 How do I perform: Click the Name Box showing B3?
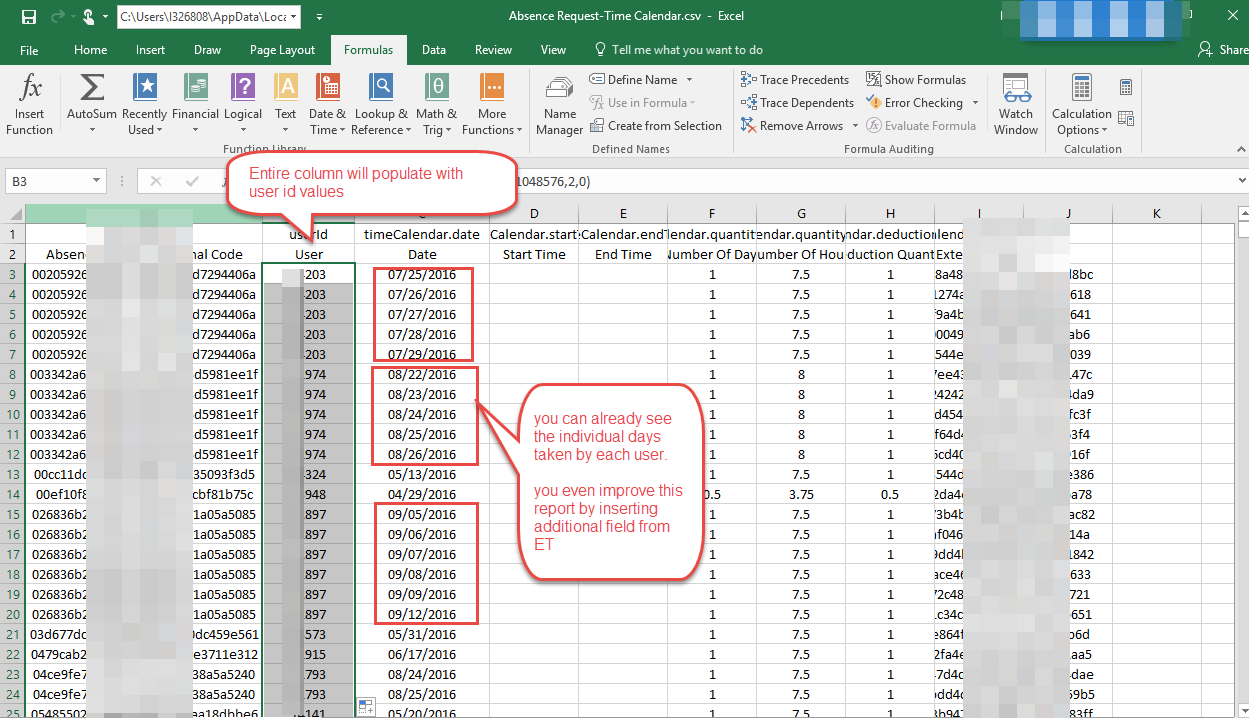click(47, 182)
